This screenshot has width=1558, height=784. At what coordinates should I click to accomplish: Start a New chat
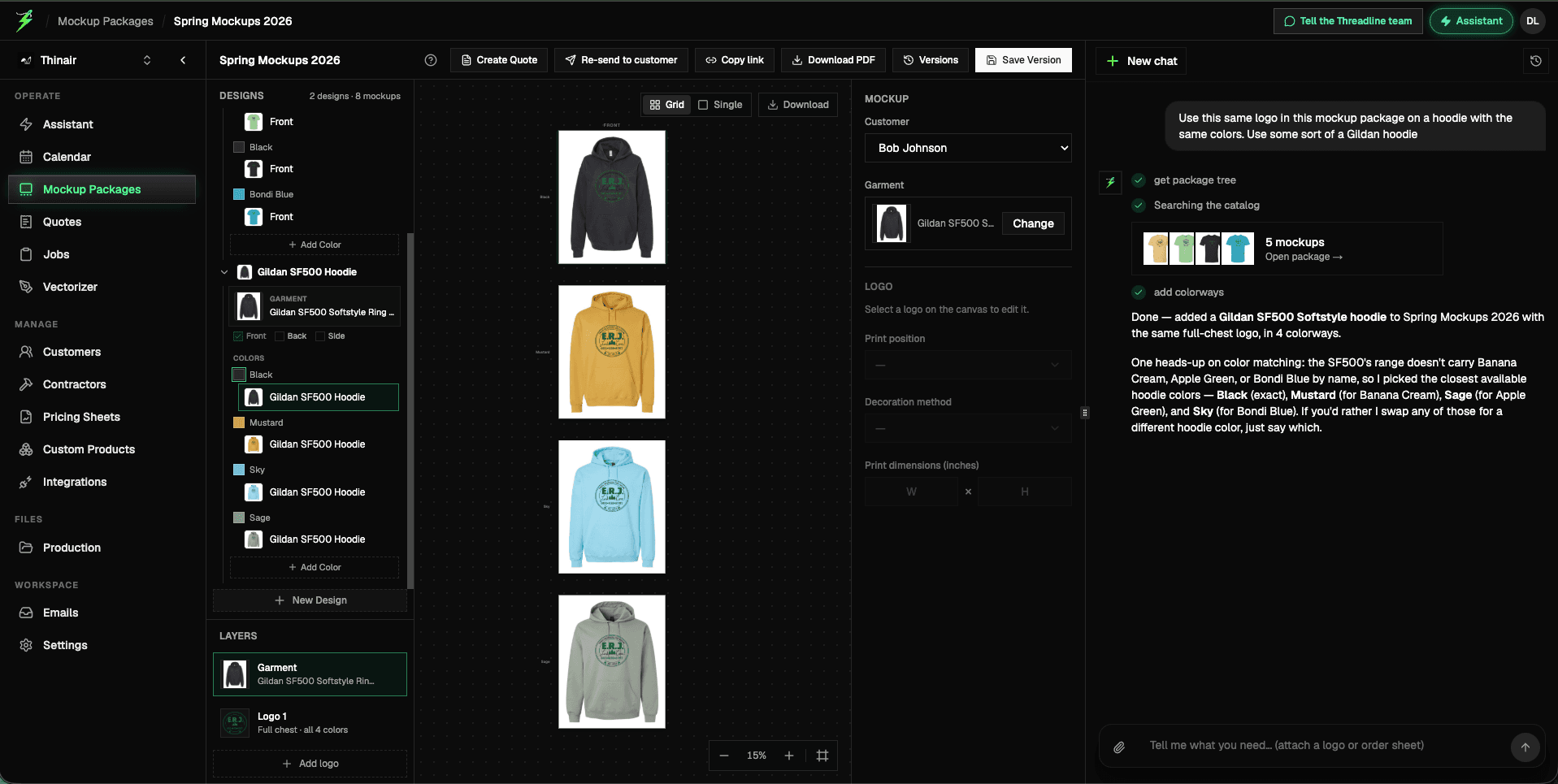click(x=1141, y=61)
